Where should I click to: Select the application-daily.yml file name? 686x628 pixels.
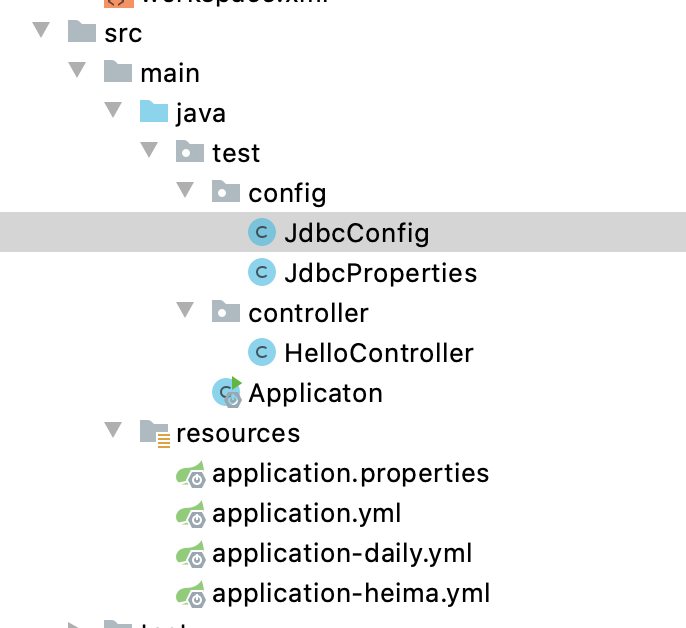pos(342,553)
